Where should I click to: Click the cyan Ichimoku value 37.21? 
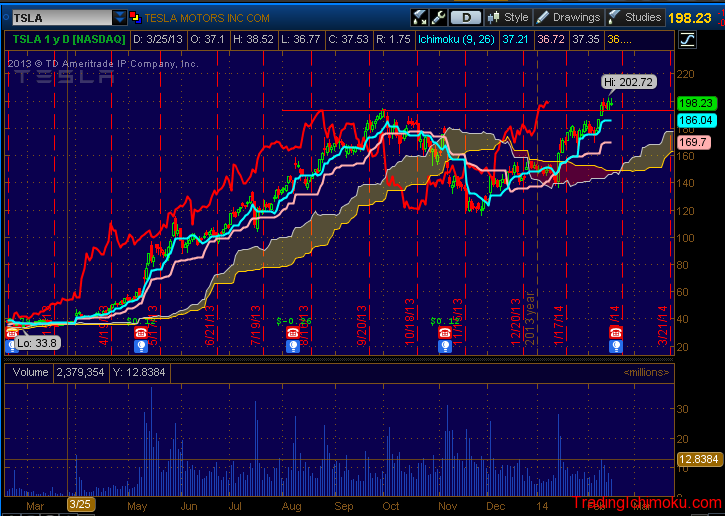pos(516,40)
